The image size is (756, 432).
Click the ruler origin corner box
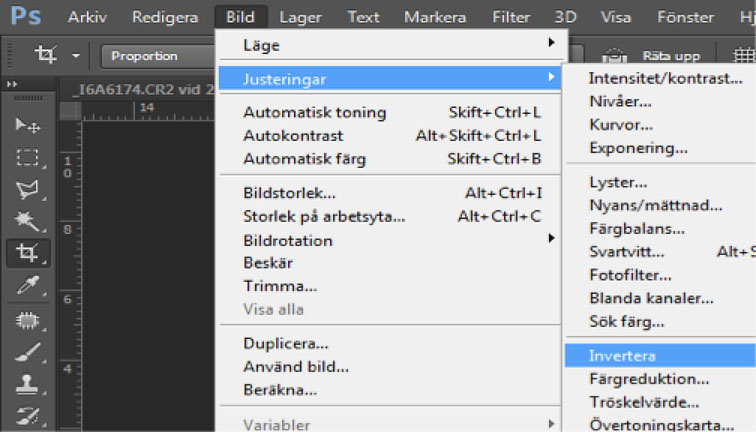point(70,111)
